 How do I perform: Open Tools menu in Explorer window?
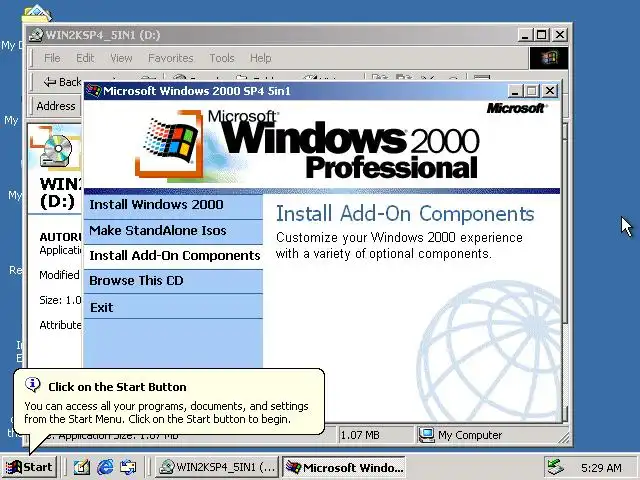pos(222,58)
